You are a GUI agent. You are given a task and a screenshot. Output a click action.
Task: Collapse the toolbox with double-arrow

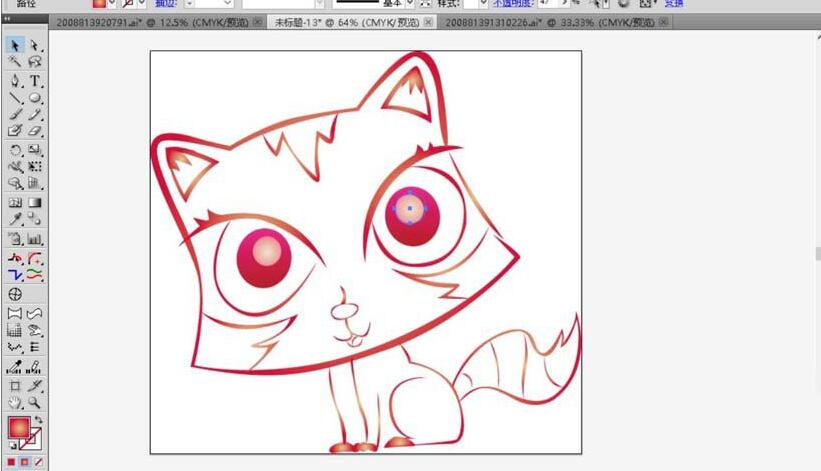click(x=7, y=18)
